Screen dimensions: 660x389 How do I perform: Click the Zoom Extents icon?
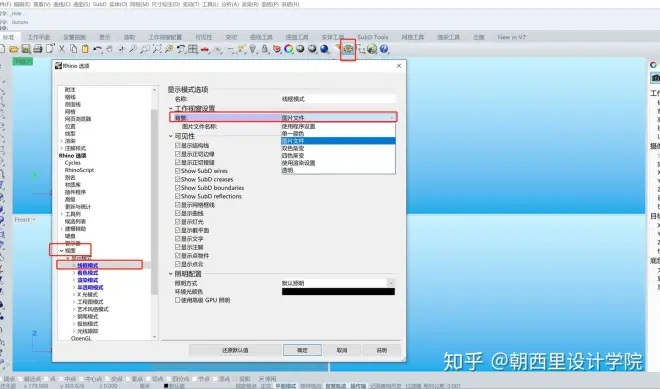tap(157, 49)
